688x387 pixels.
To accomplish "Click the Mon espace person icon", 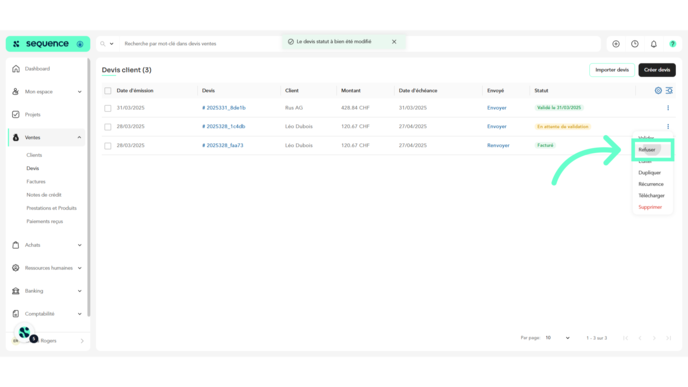I will 16,92.
